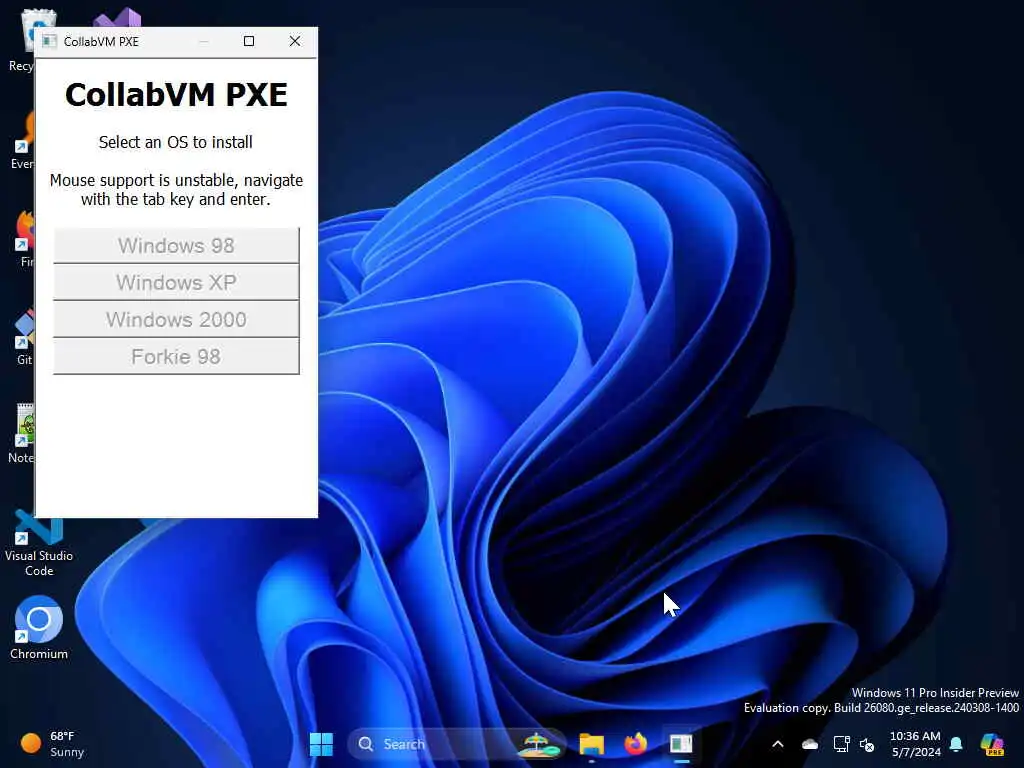Choose the Windows XP option
The image size is (1024, 768).
coord(176,283)
